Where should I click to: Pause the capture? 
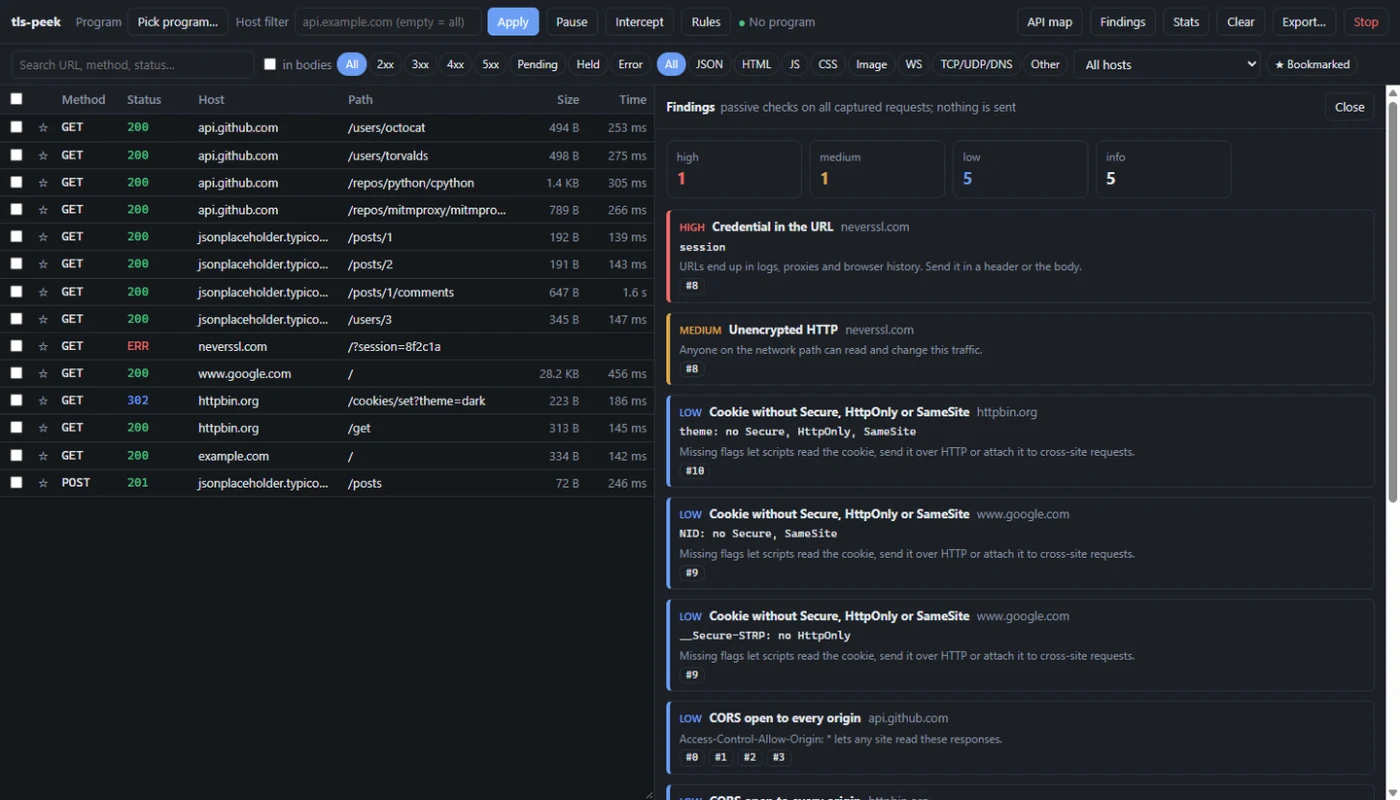572,22
